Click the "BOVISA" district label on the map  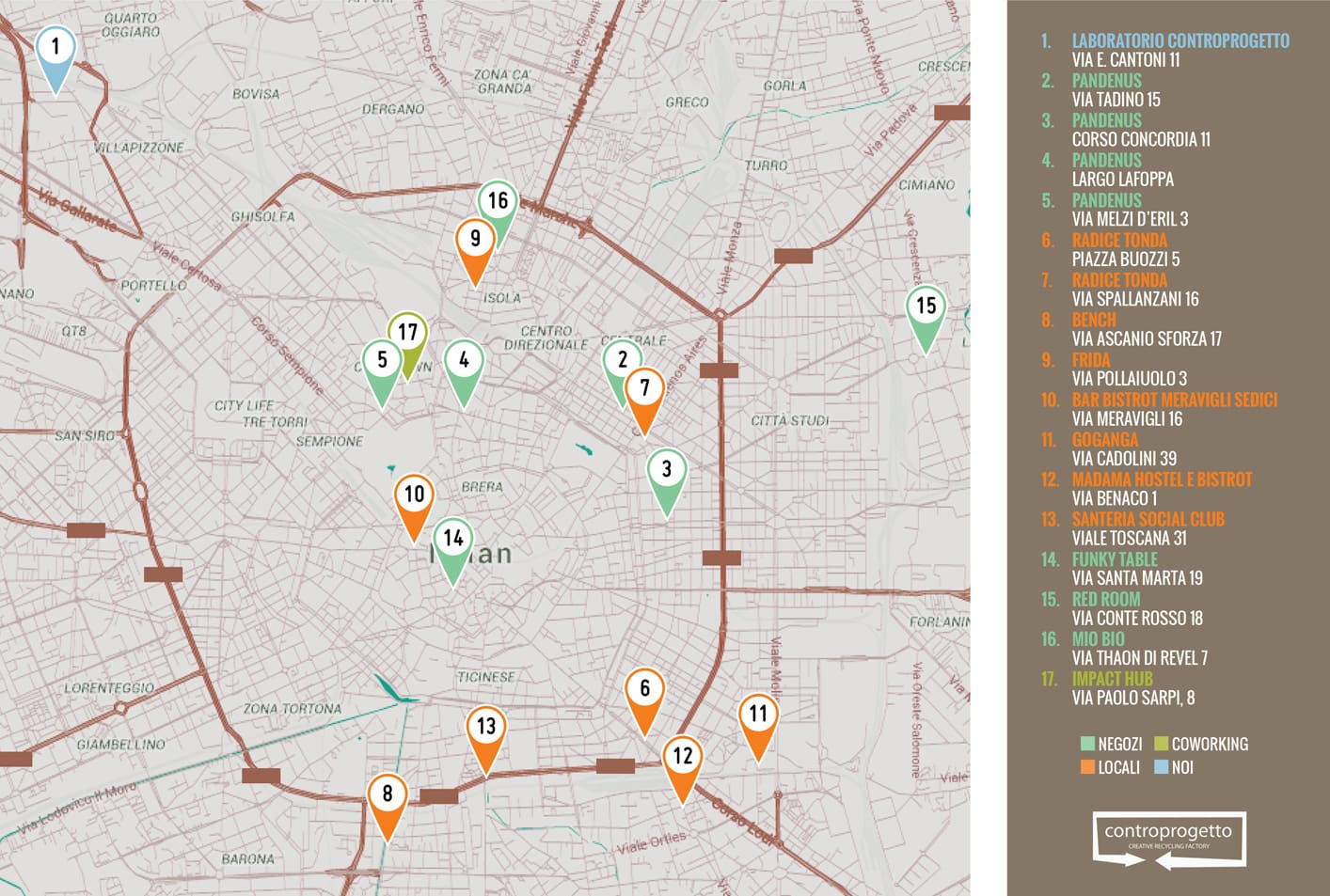click(256, 94)
